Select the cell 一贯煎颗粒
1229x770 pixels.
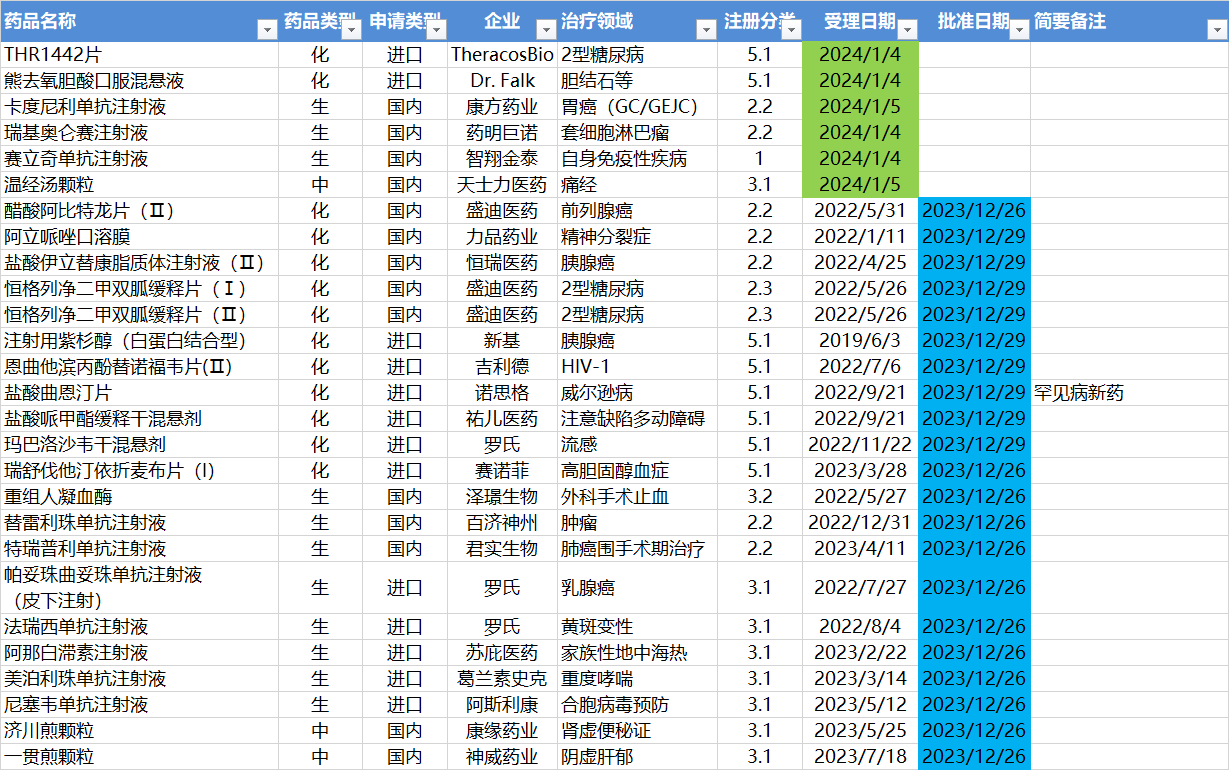pyautogui.click(x=140, y=757)
